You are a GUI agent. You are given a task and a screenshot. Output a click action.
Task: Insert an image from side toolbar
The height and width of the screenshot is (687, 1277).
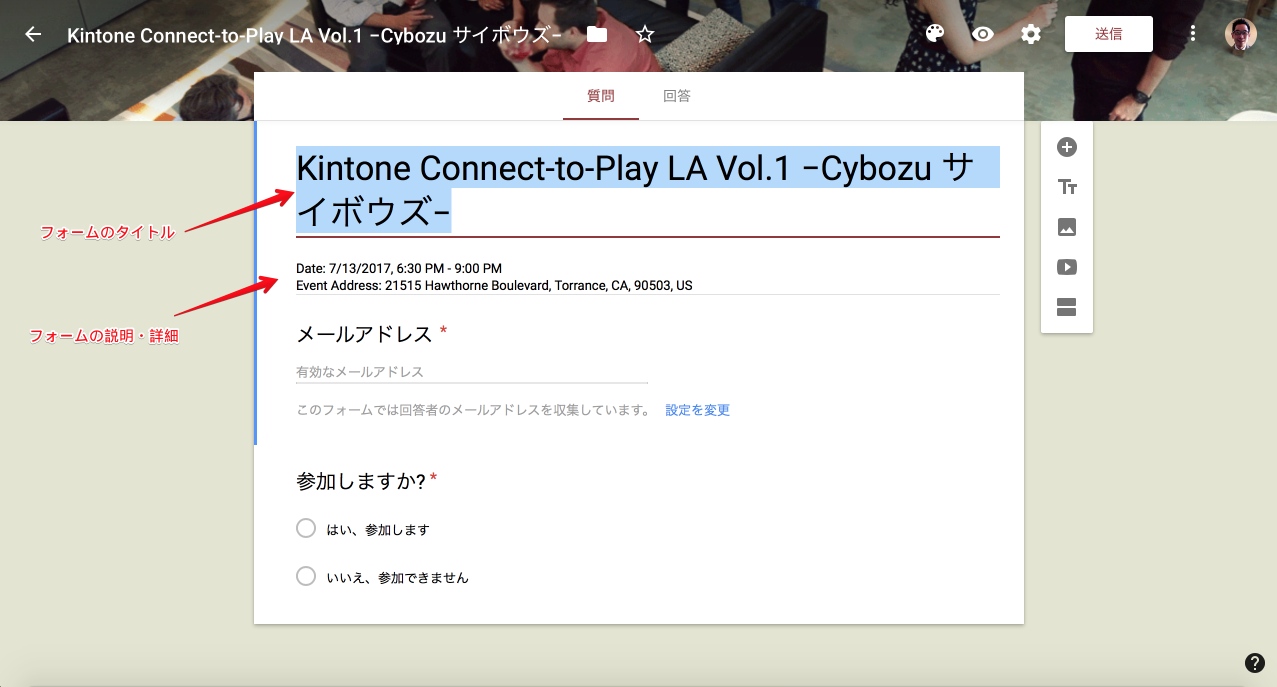[1067, 227]
